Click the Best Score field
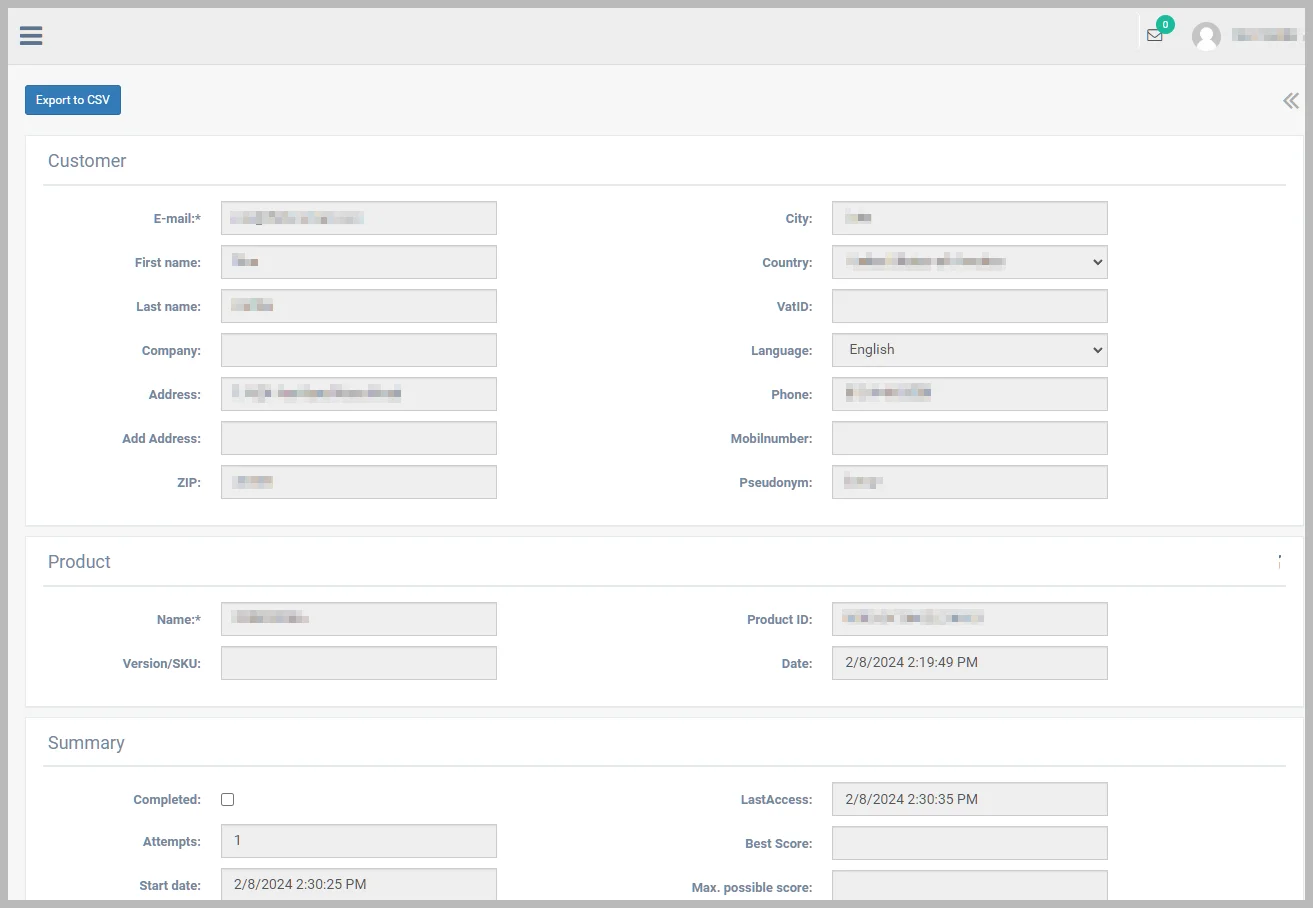This screenshot has width=1313, height=908. [x=969, y=843]
